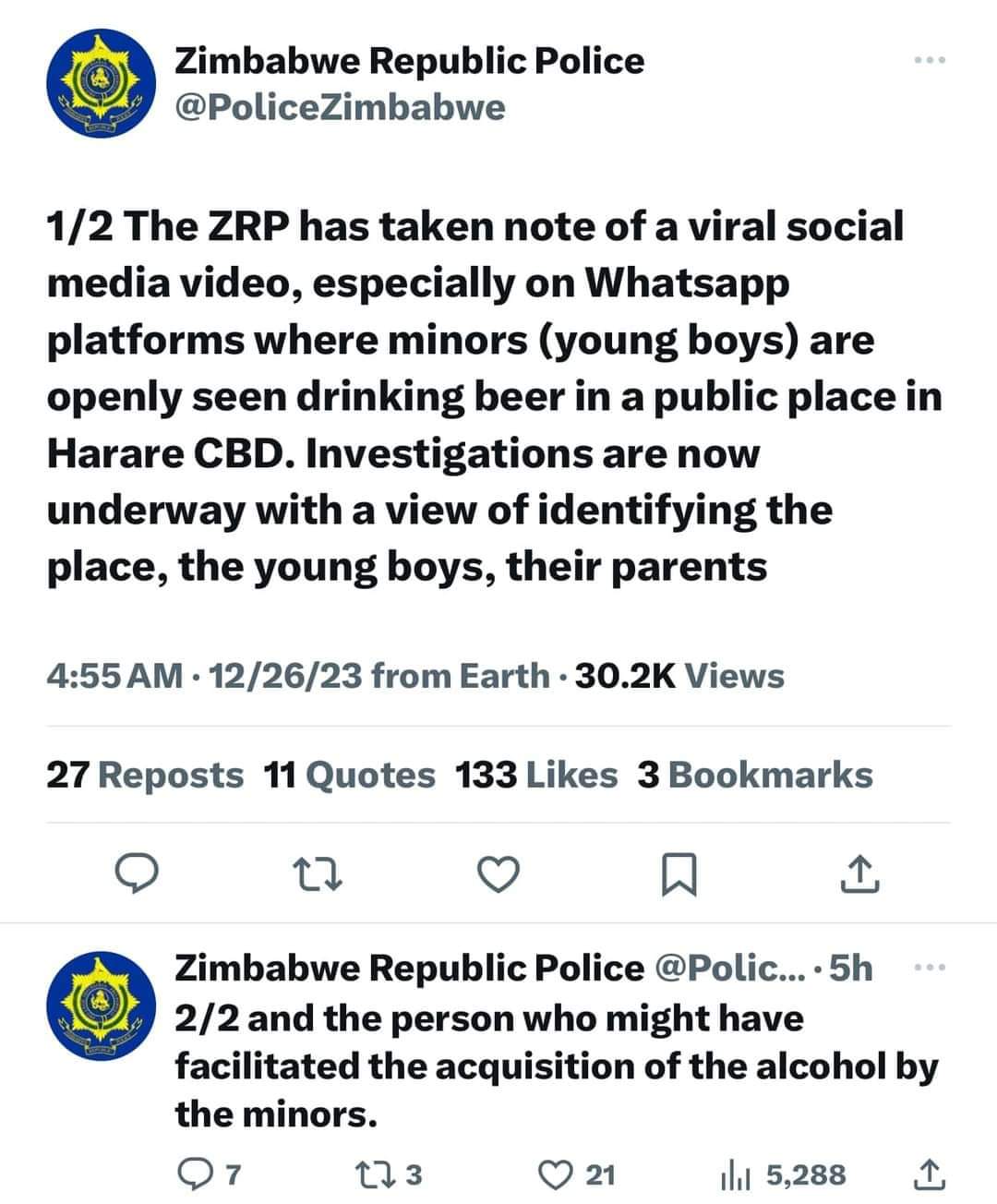The width and height of the screenshot is (997, 1204).
Task: View the 11 Quotes list
Action: tap(349, 775)
